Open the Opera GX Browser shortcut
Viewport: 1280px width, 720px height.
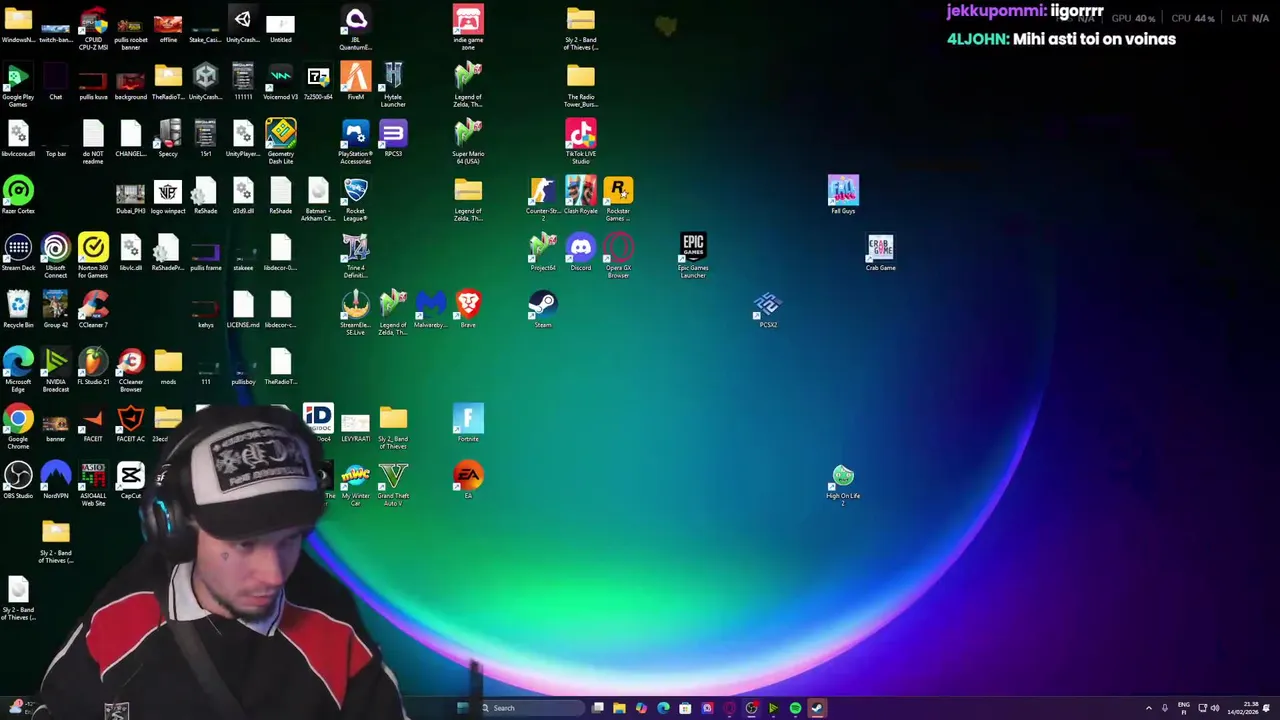[618, 255]
